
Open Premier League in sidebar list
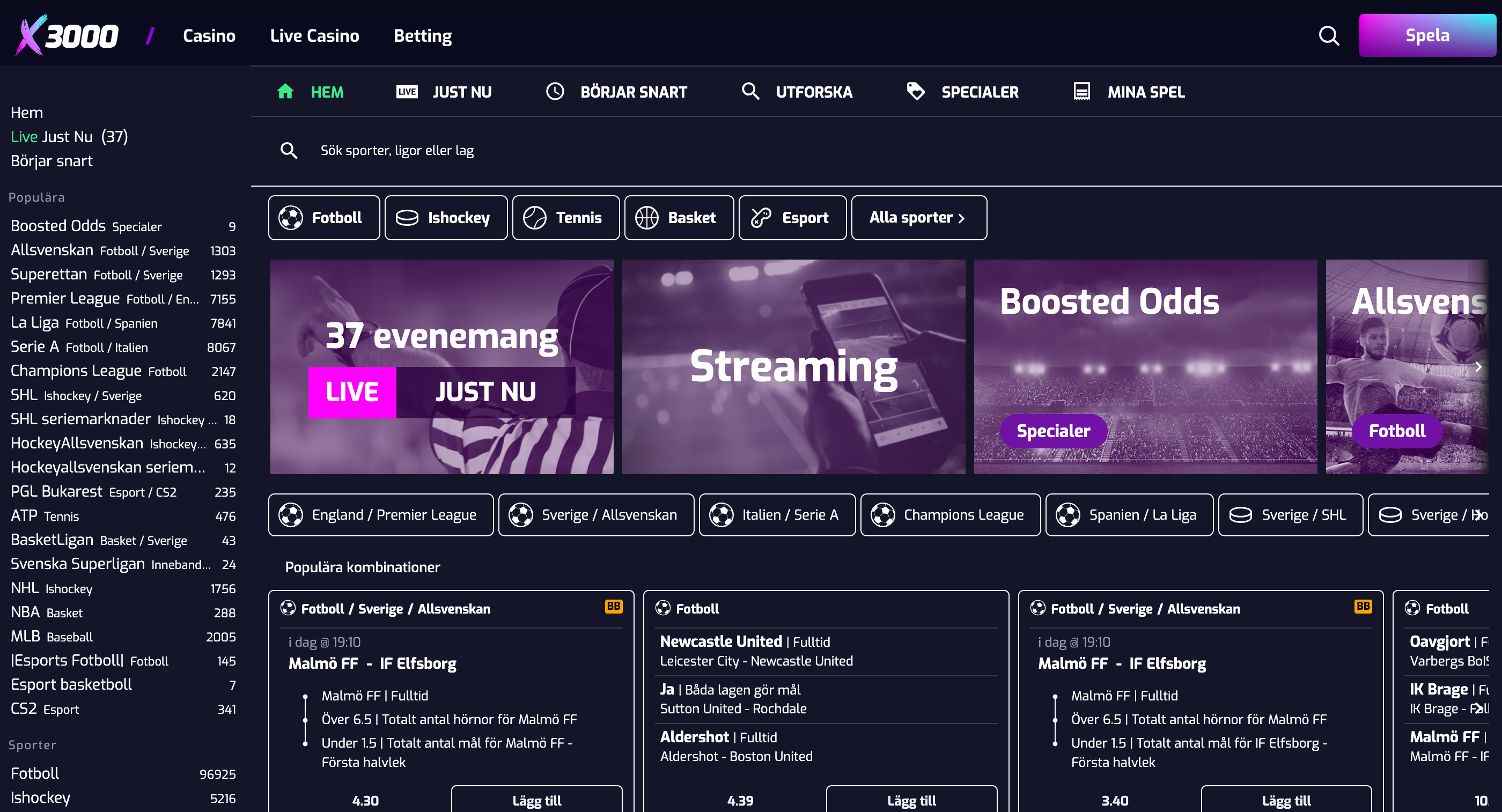point(123,299)
